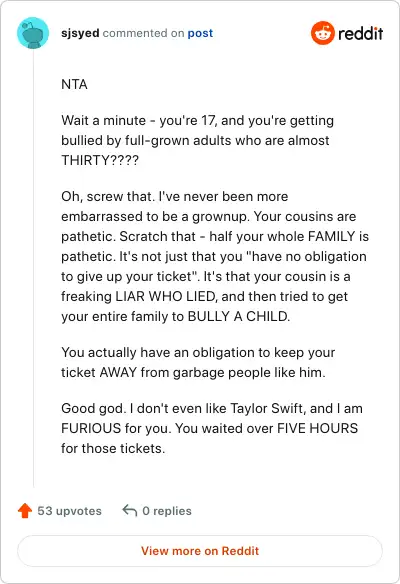Click the vertical comment thread line
This screenshot has height=584, width=400.
[34, 268]
